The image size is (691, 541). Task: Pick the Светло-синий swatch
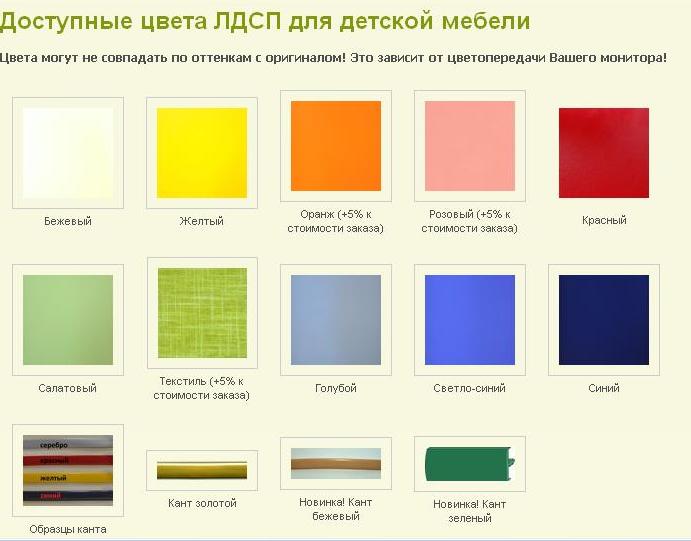(470, 320)
